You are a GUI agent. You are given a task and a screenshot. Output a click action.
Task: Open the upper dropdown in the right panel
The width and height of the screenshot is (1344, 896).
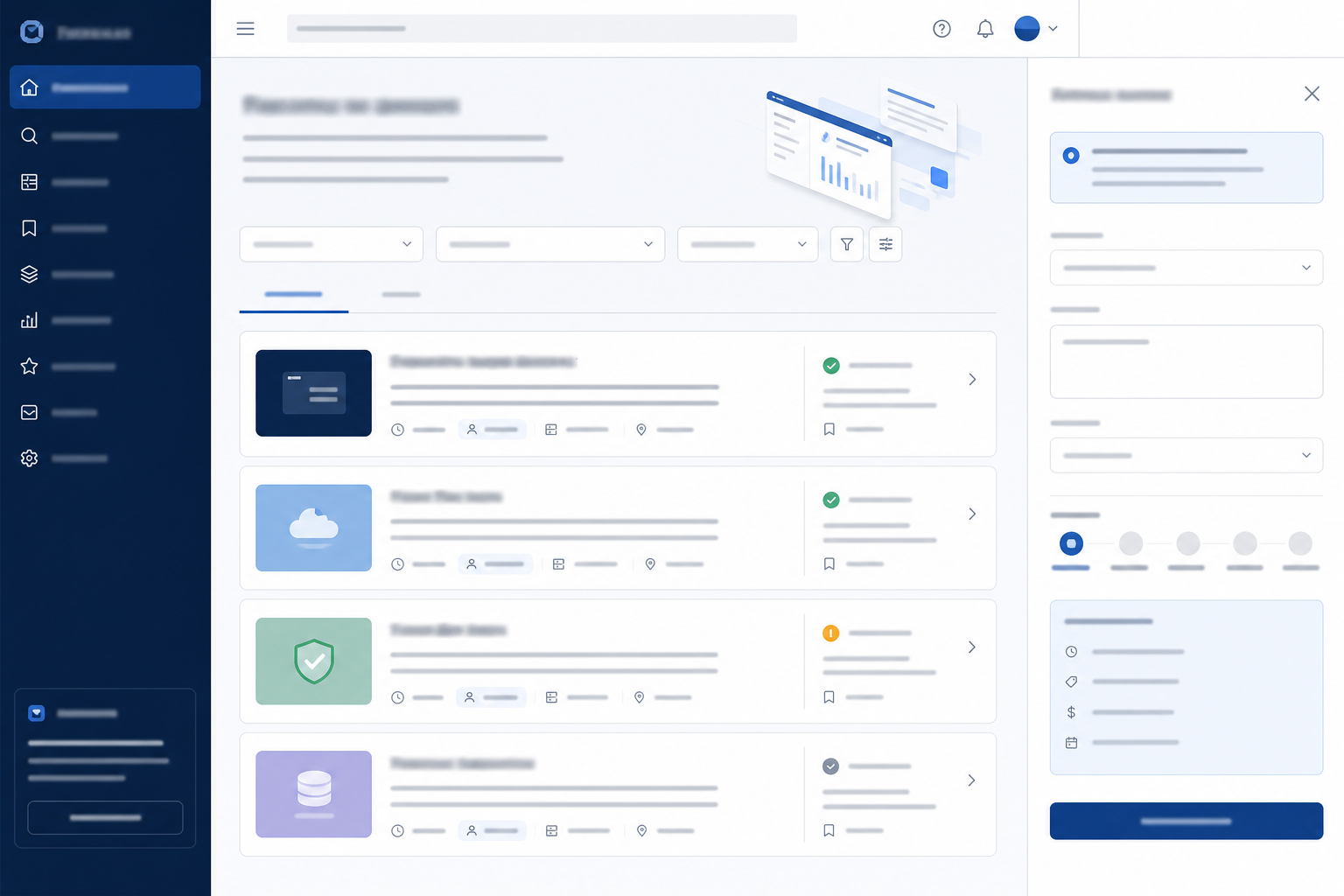1186,268
